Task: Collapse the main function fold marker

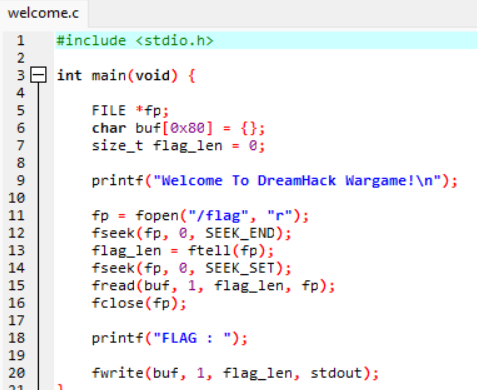Action: tap(38, 75)
